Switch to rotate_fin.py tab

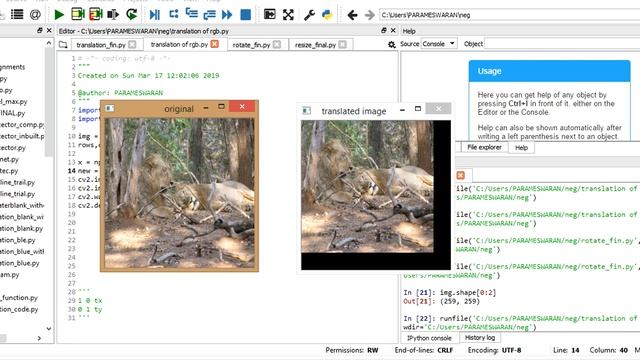(x=251, y=45)
